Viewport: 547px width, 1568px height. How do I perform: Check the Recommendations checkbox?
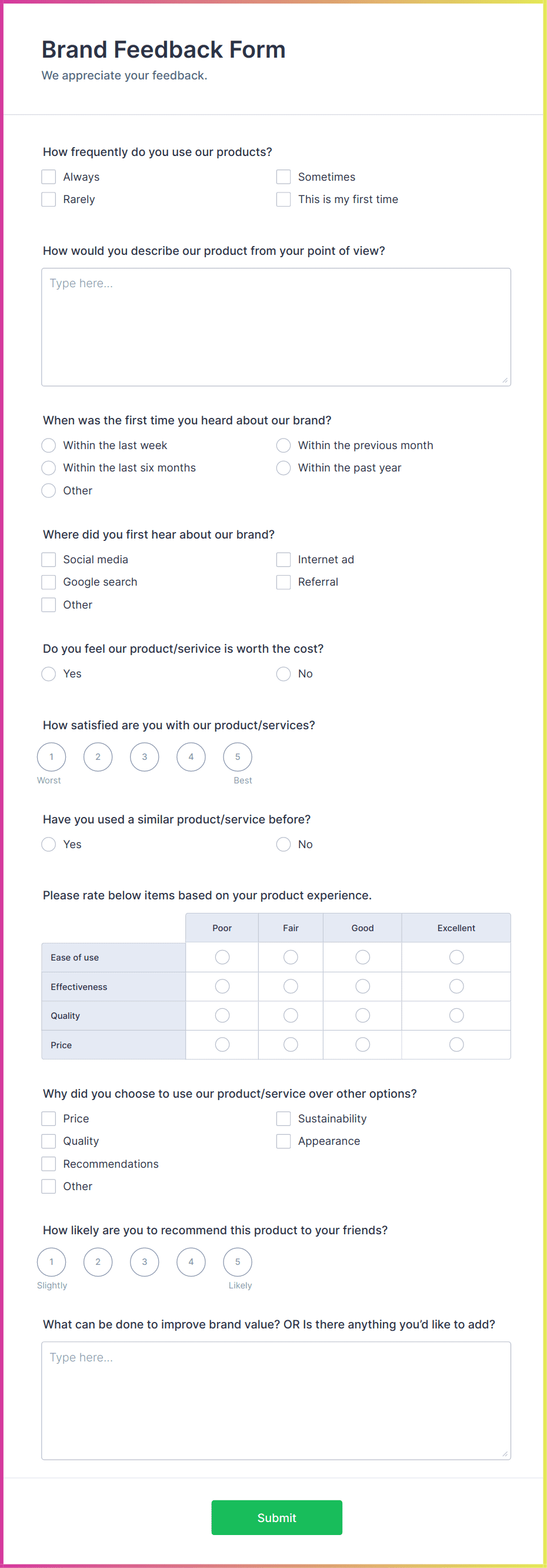(x=49, y=1163)
